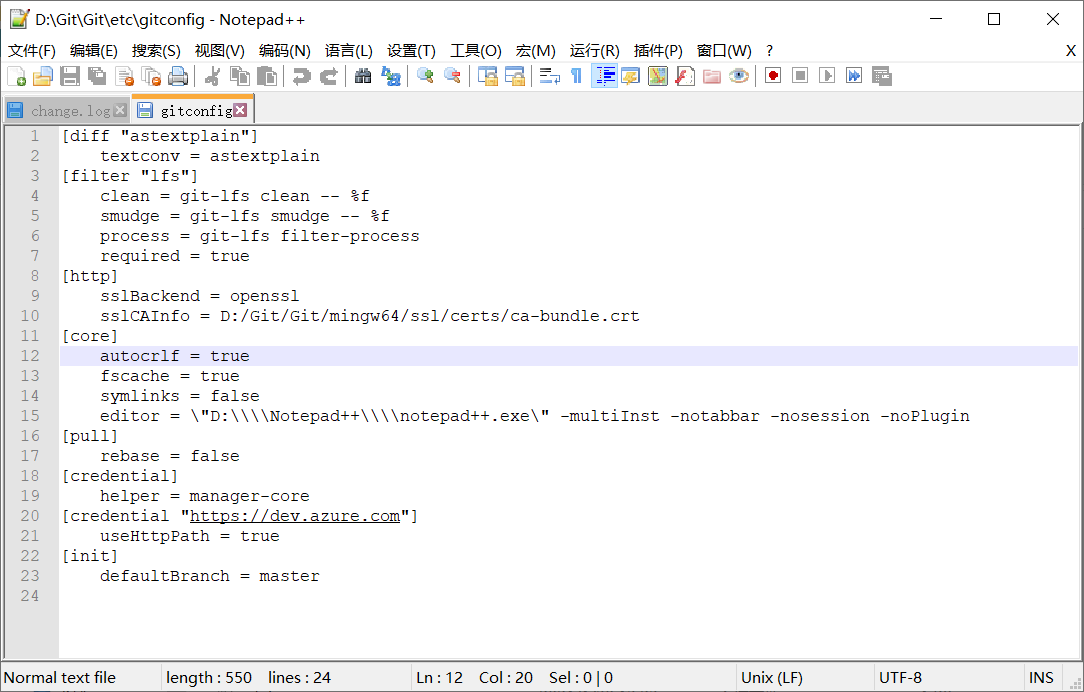
Task: Click the Close All documents toolbar icon
Action: point(151,76)
